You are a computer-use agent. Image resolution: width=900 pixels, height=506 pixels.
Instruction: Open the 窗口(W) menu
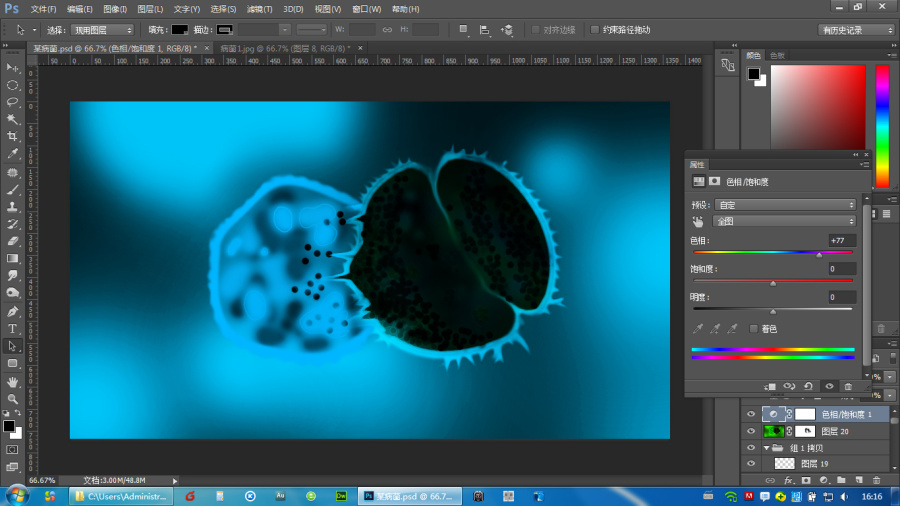pyautogui.click(x=366, y=9)
